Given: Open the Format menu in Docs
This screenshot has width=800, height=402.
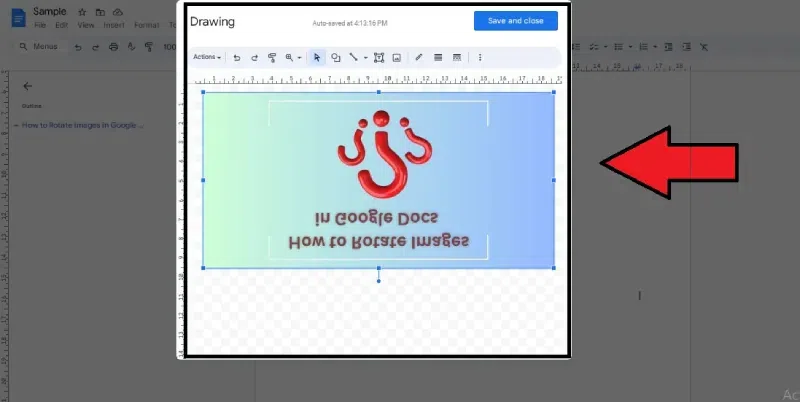Looking at the screenshot, I should pyautogui.click(x=146, y=25).
